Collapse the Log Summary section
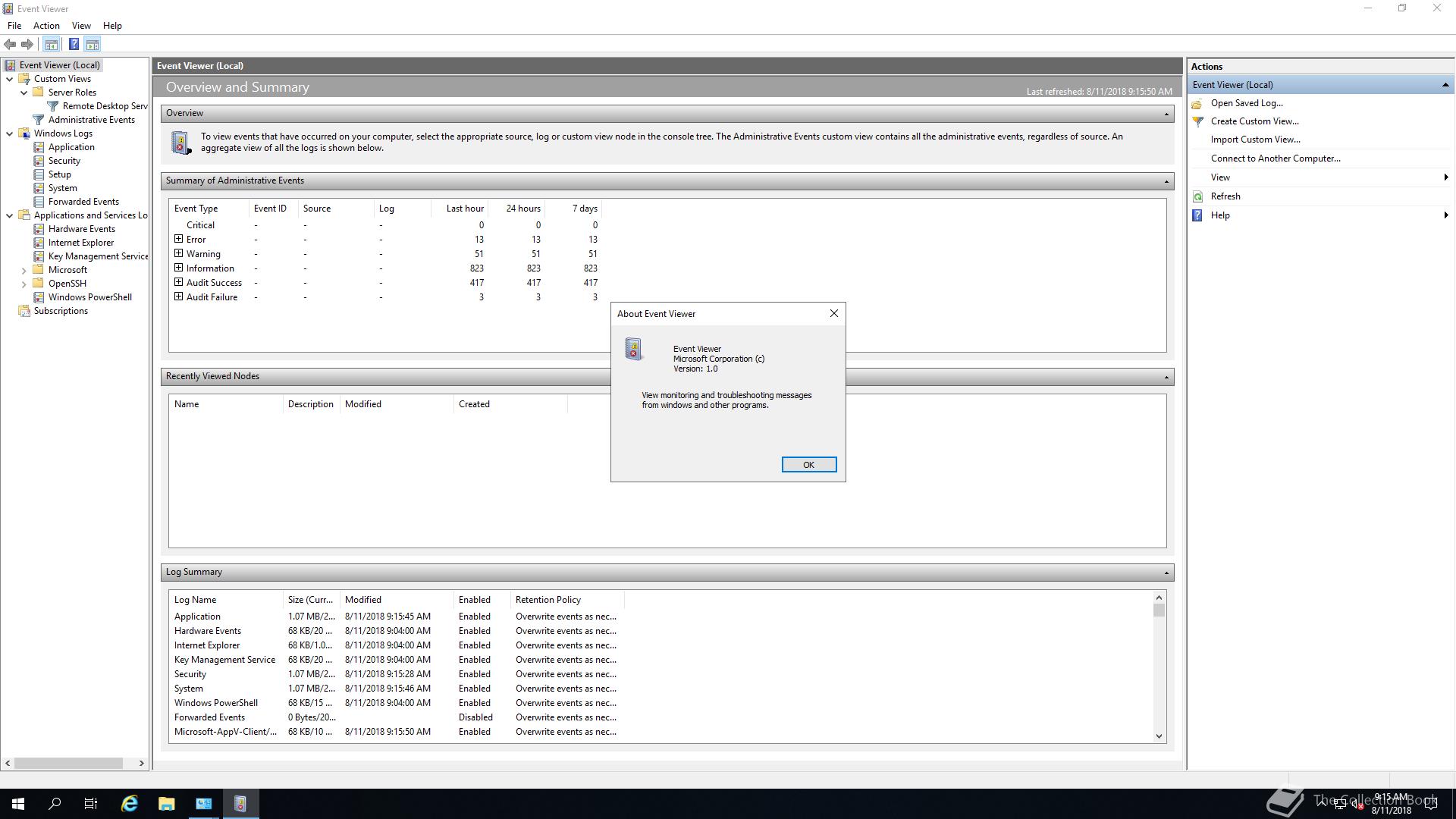 (x=1166, y=573)
